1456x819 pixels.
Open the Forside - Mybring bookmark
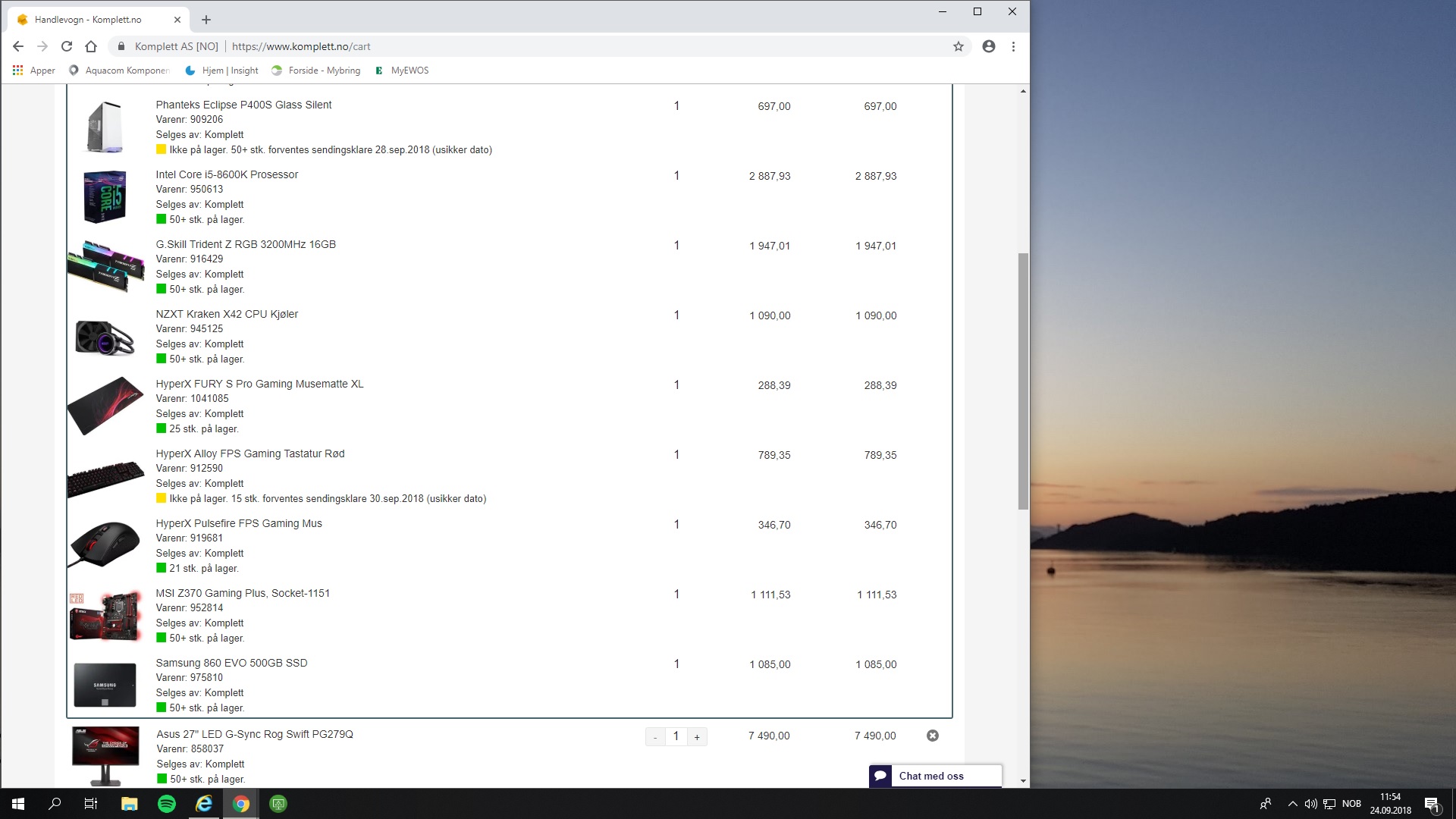(x=316, y=71)
